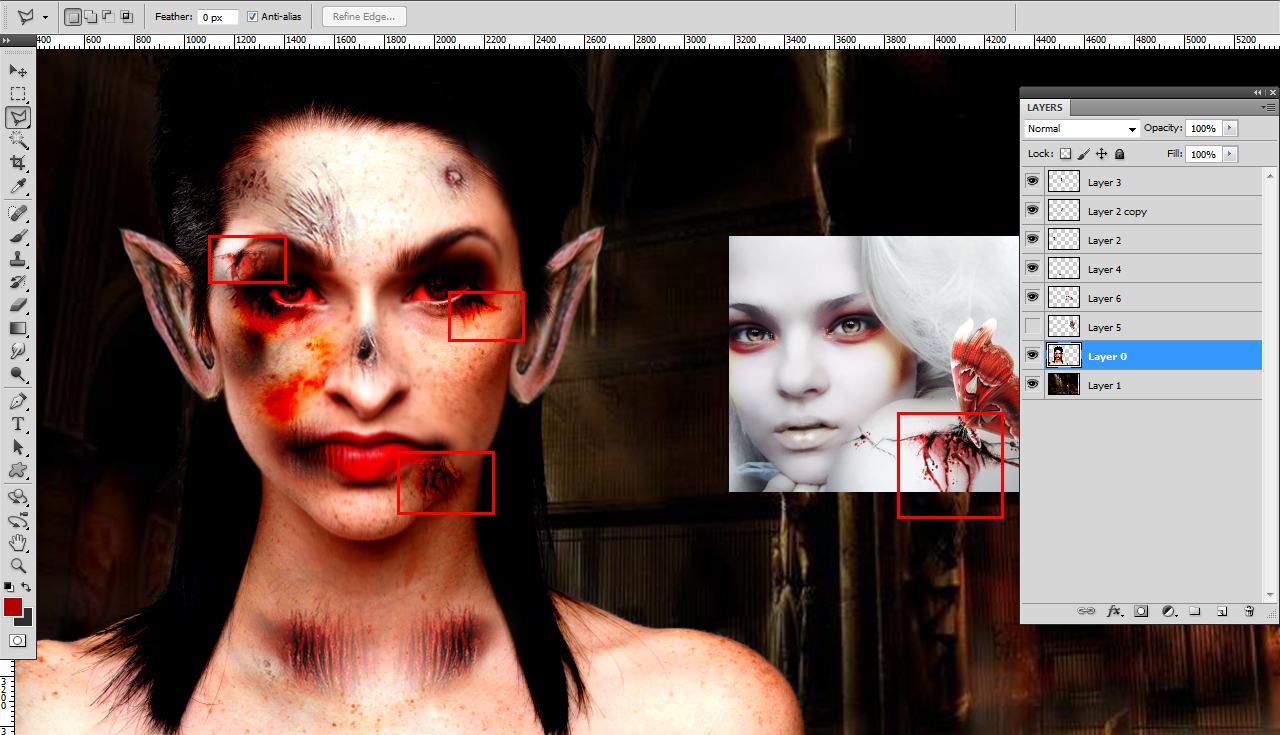Select the Type tool
This screenshot has width=1280, height=735.
click(18, 425)
